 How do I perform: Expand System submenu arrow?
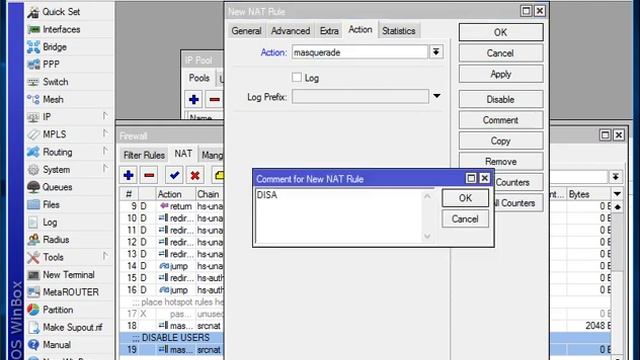click(105, 169)
